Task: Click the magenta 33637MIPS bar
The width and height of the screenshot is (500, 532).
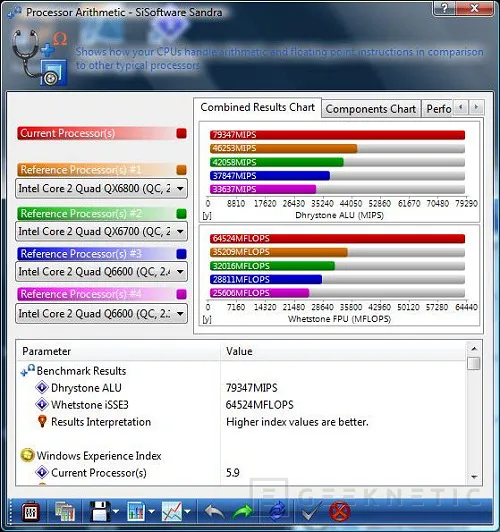Action: point(263,189)
